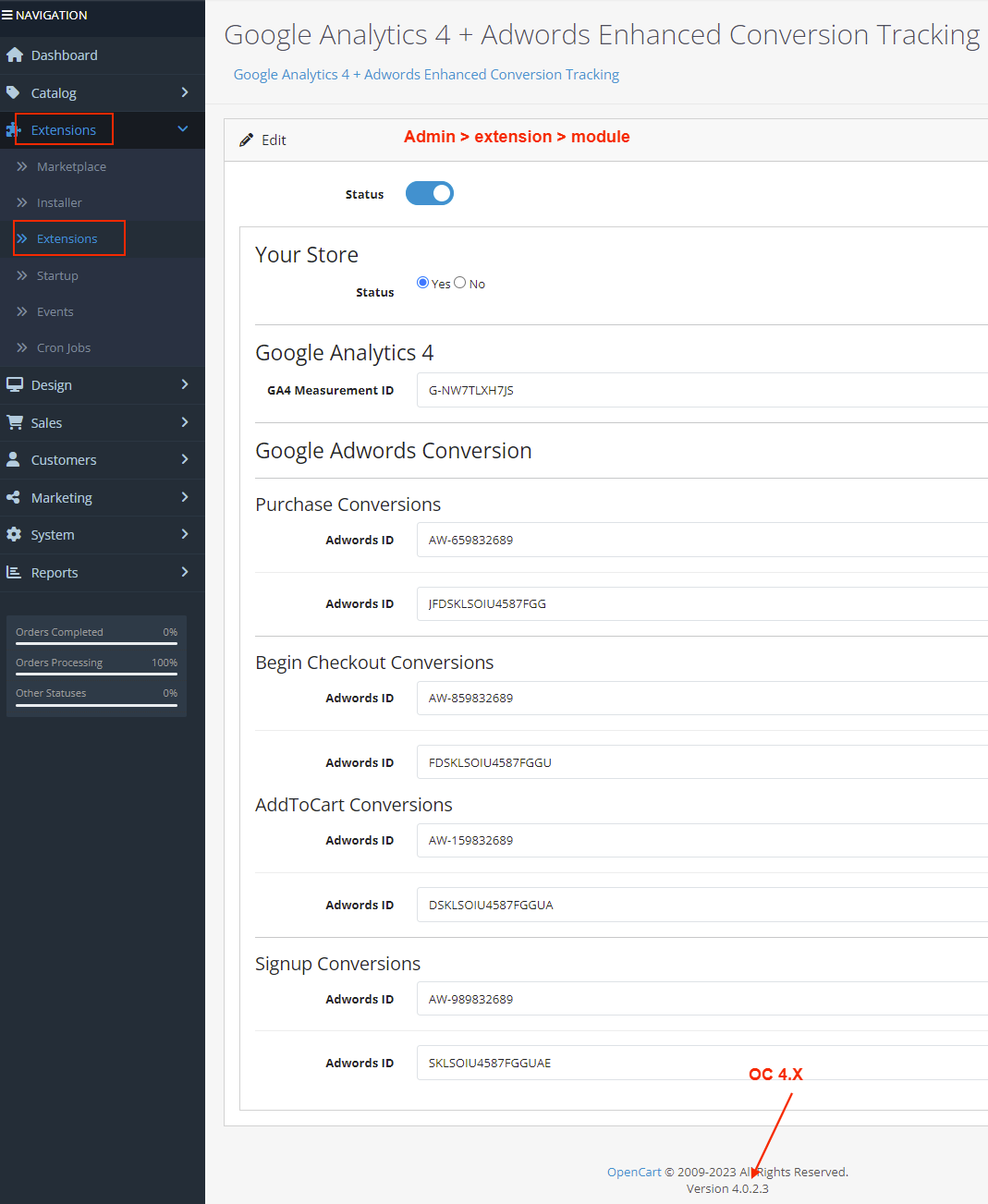Expand the Customers menu chevron

click(185, 459)
